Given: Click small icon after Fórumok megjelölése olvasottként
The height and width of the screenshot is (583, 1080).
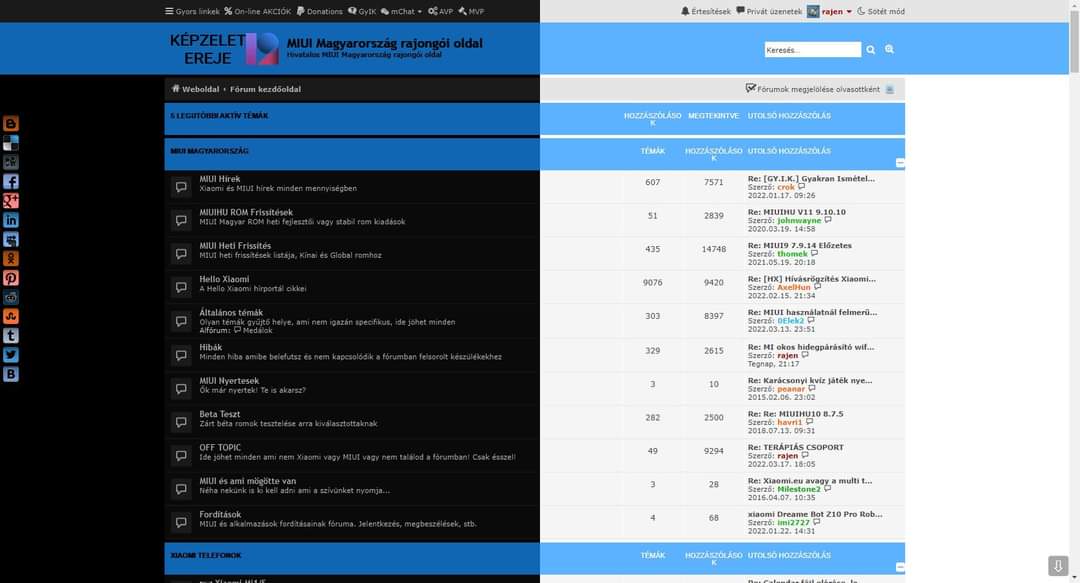Looking at the screenshot, I should (x=889, y=90).
